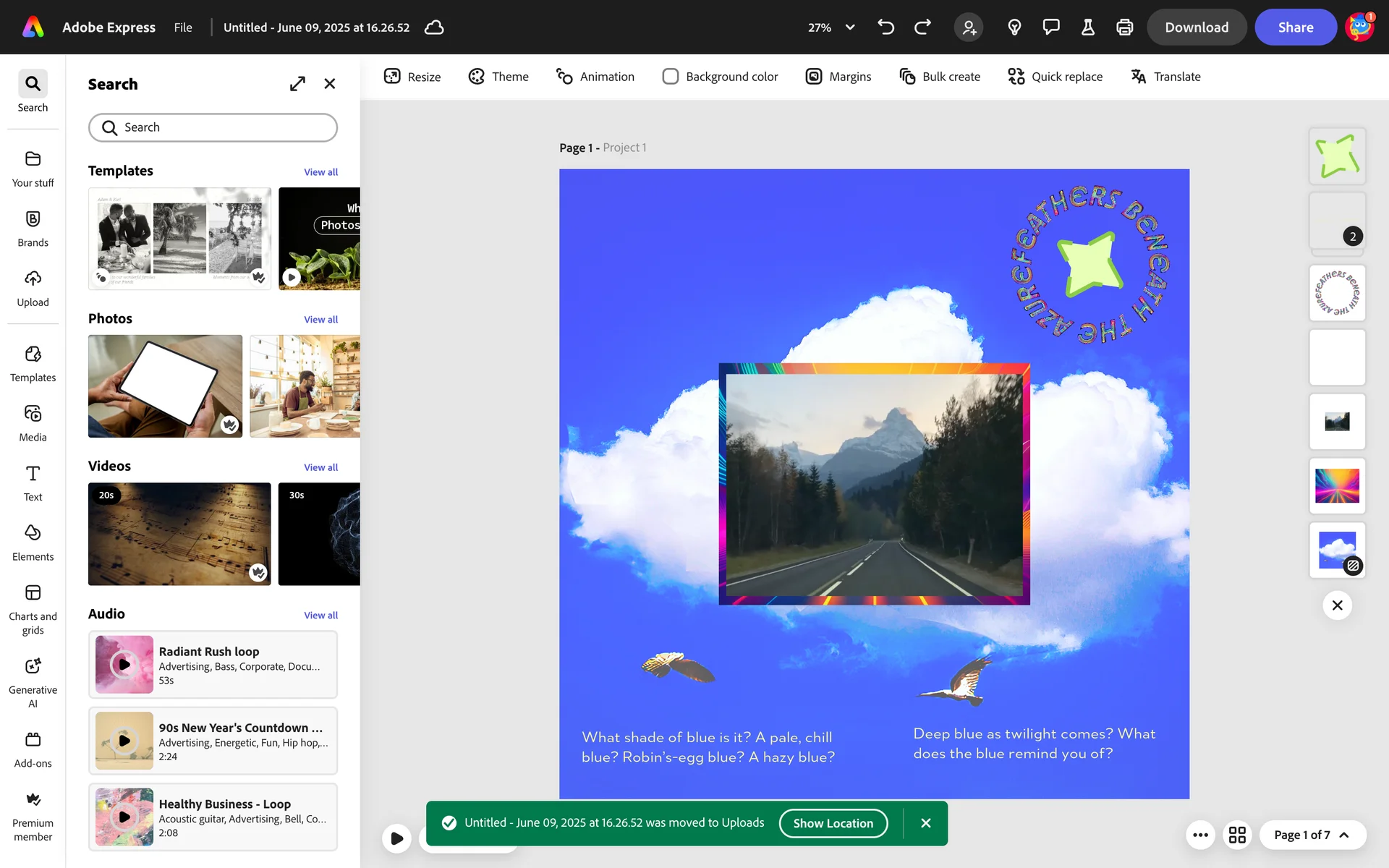Click the Show Location button
The image size is (1389, 868).
pos(833,823)
